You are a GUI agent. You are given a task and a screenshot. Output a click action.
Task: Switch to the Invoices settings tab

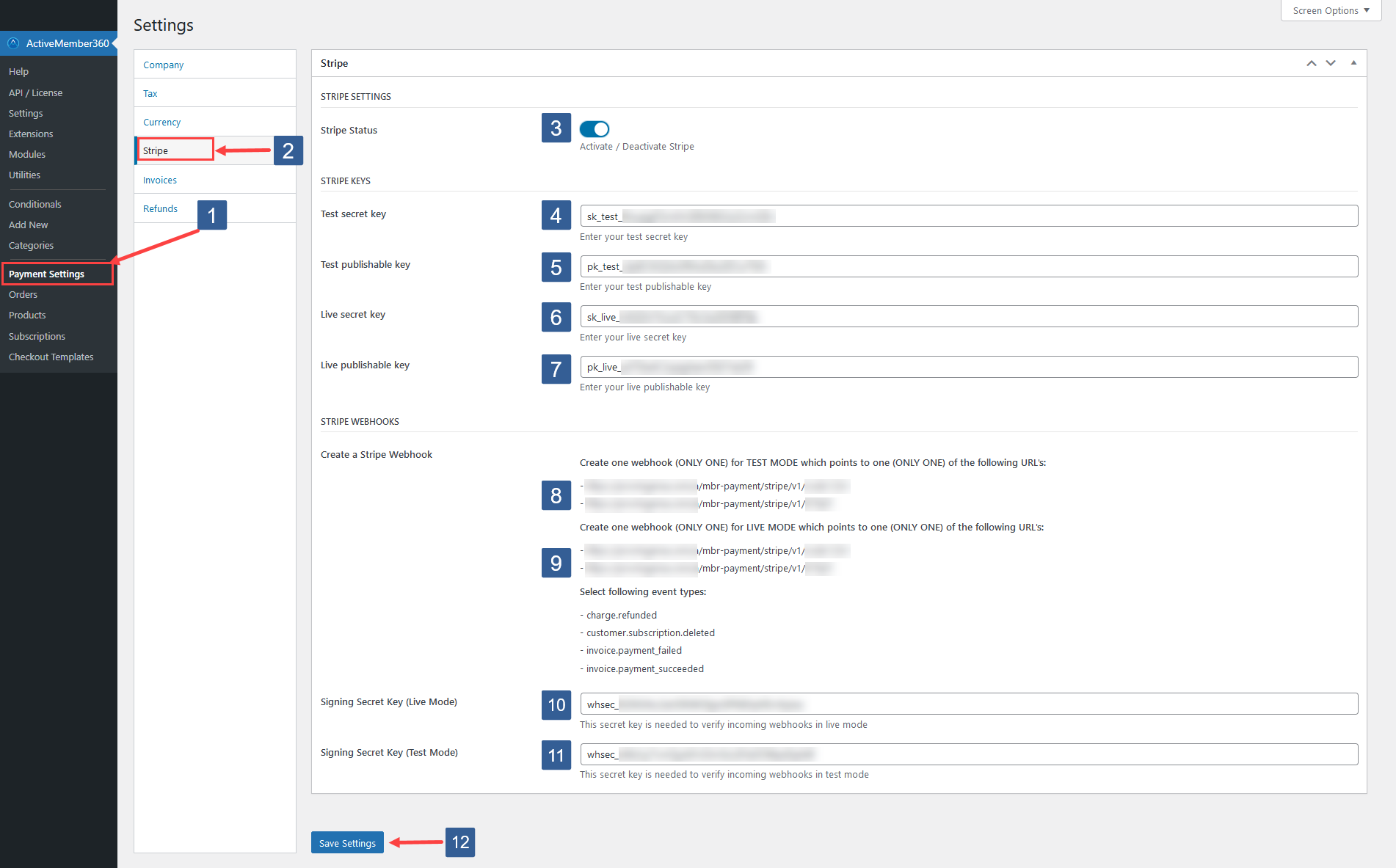(x=159, y=180)
